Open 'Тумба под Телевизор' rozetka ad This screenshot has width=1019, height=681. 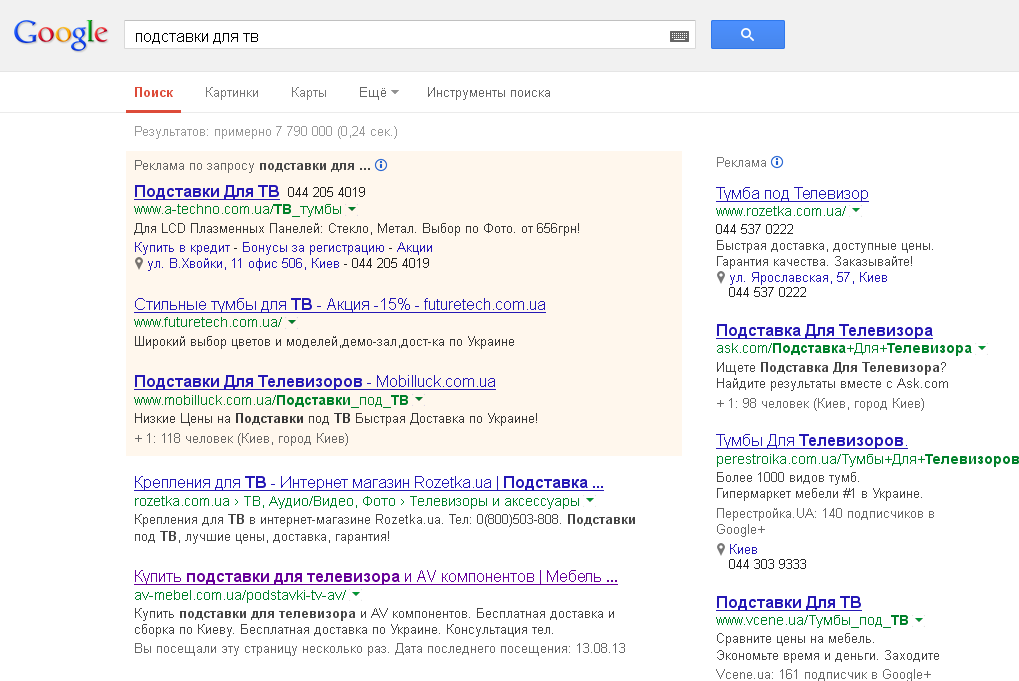[x=792, y=193]
